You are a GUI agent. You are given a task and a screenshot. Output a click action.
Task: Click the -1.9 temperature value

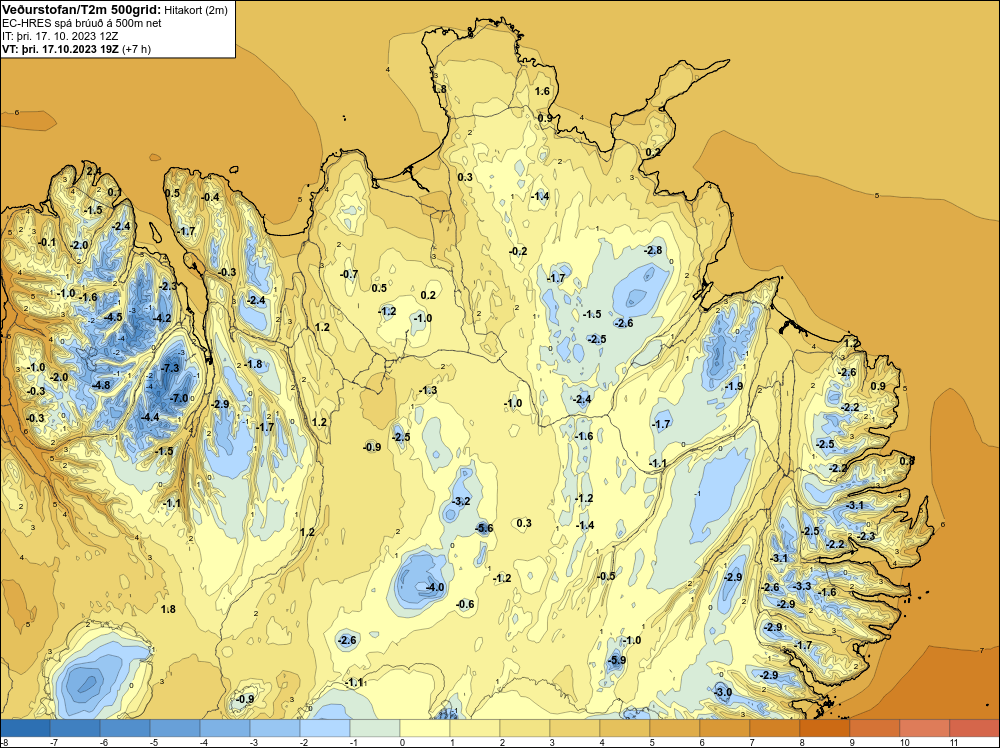734,386
